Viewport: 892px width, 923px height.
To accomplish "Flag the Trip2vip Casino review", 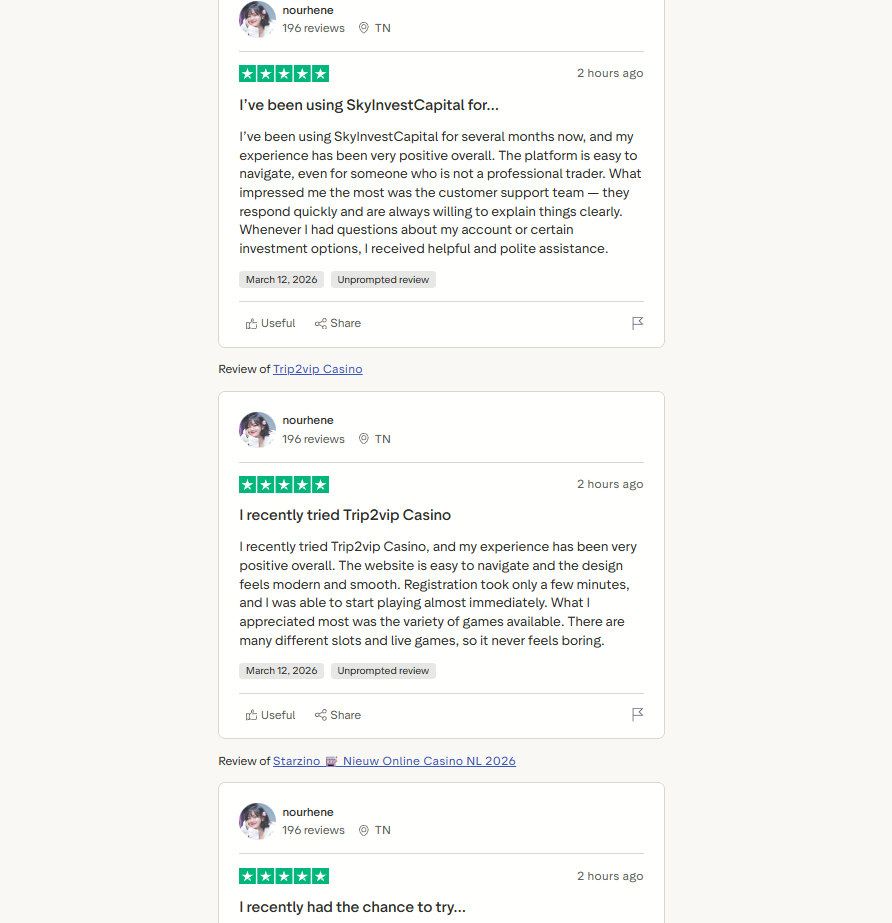I will coord(637,714).
